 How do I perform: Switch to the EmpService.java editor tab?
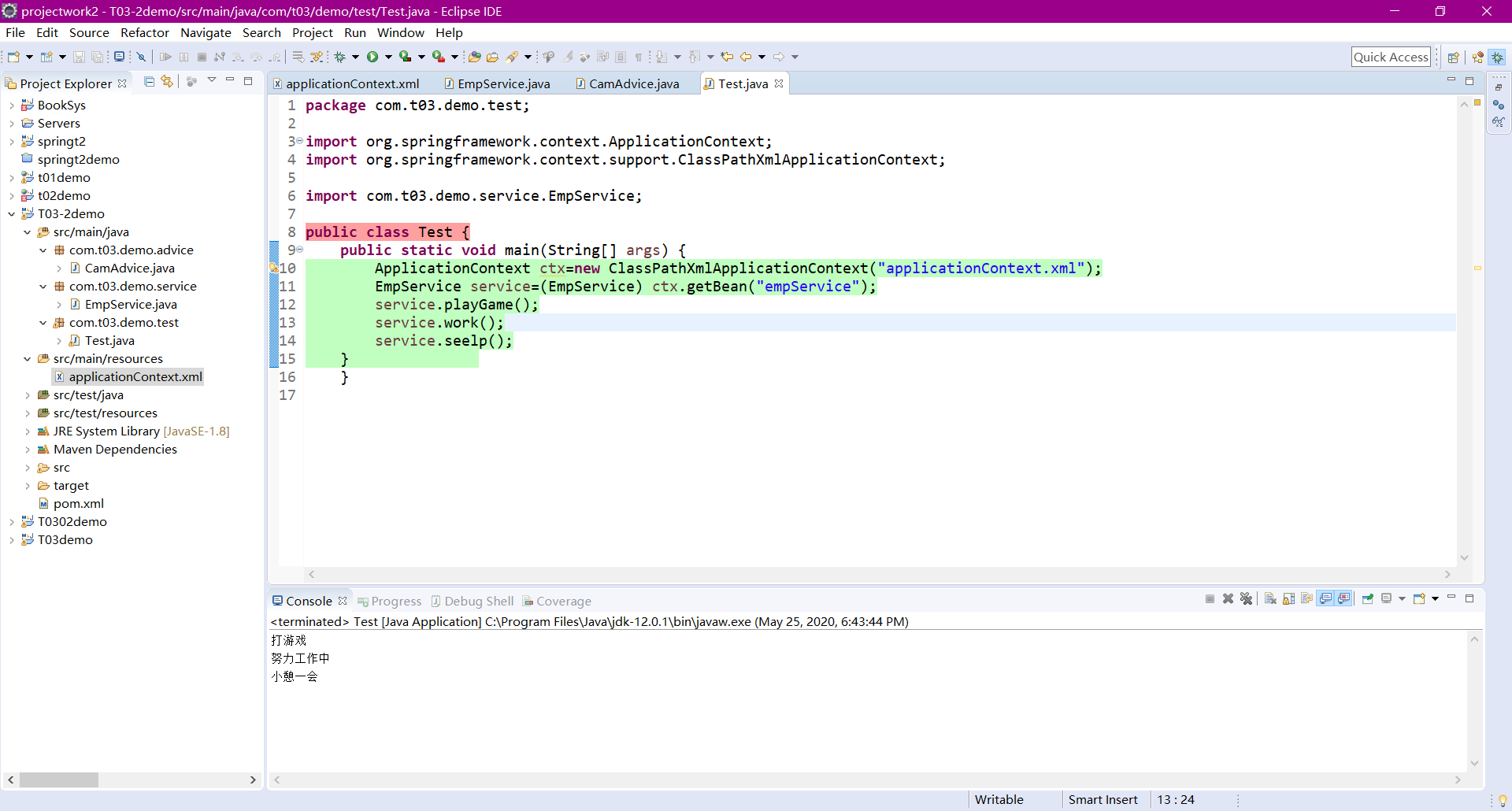(x=498, y=83)
